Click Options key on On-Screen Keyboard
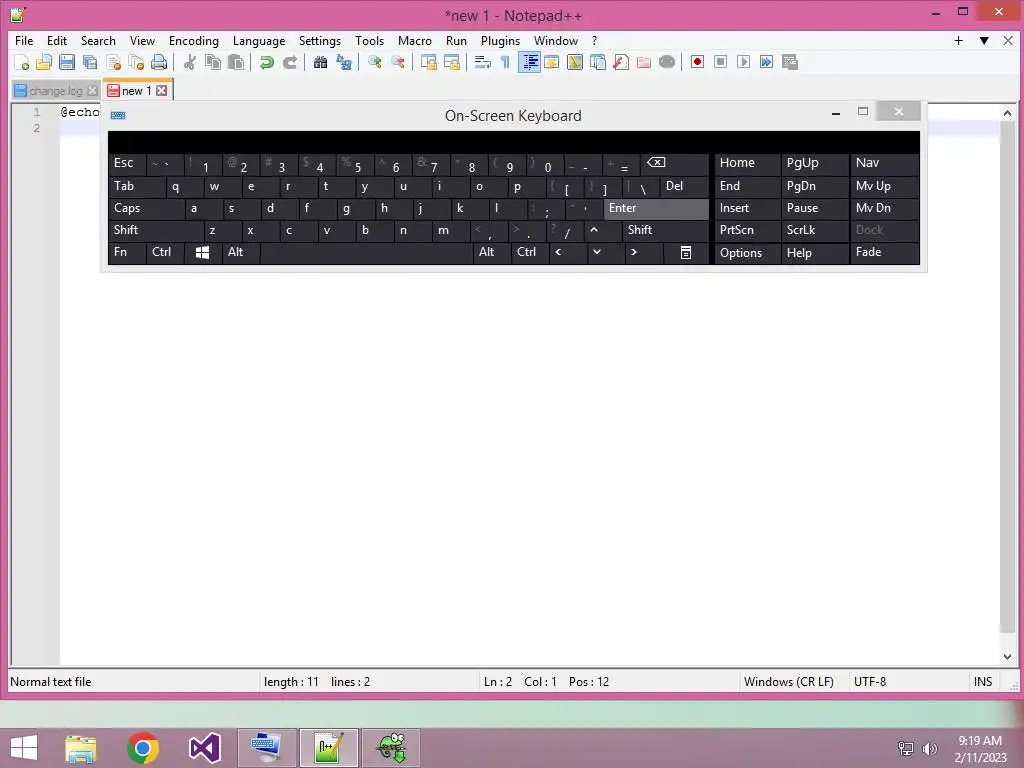1024x768 pixels. 747,253
